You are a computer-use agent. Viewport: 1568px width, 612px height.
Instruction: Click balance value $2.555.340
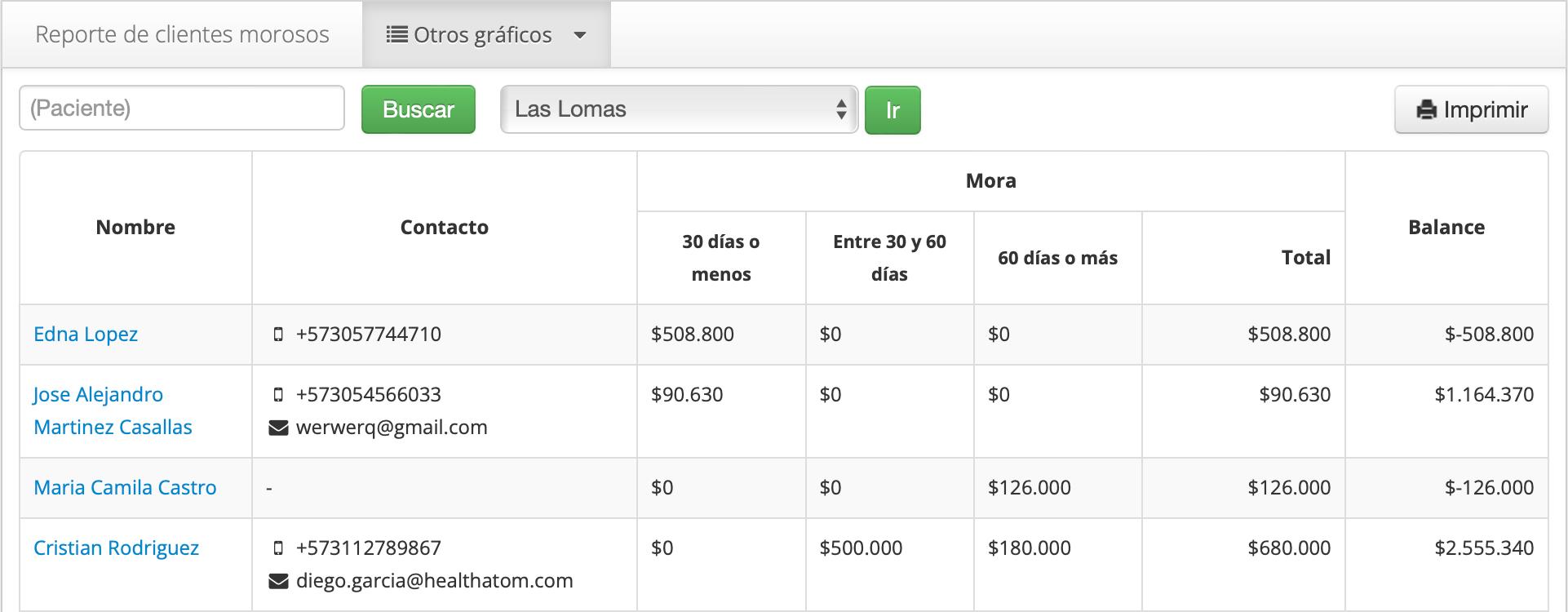(x=1485, y=548)
